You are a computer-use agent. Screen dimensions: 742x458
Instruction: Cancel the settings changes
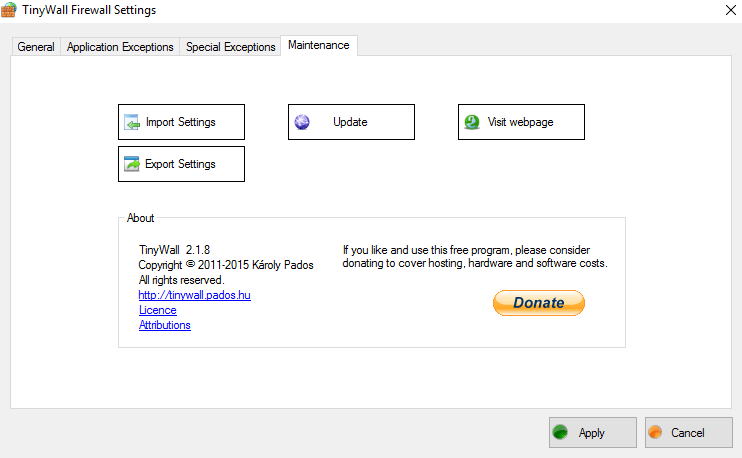point(689,432)
